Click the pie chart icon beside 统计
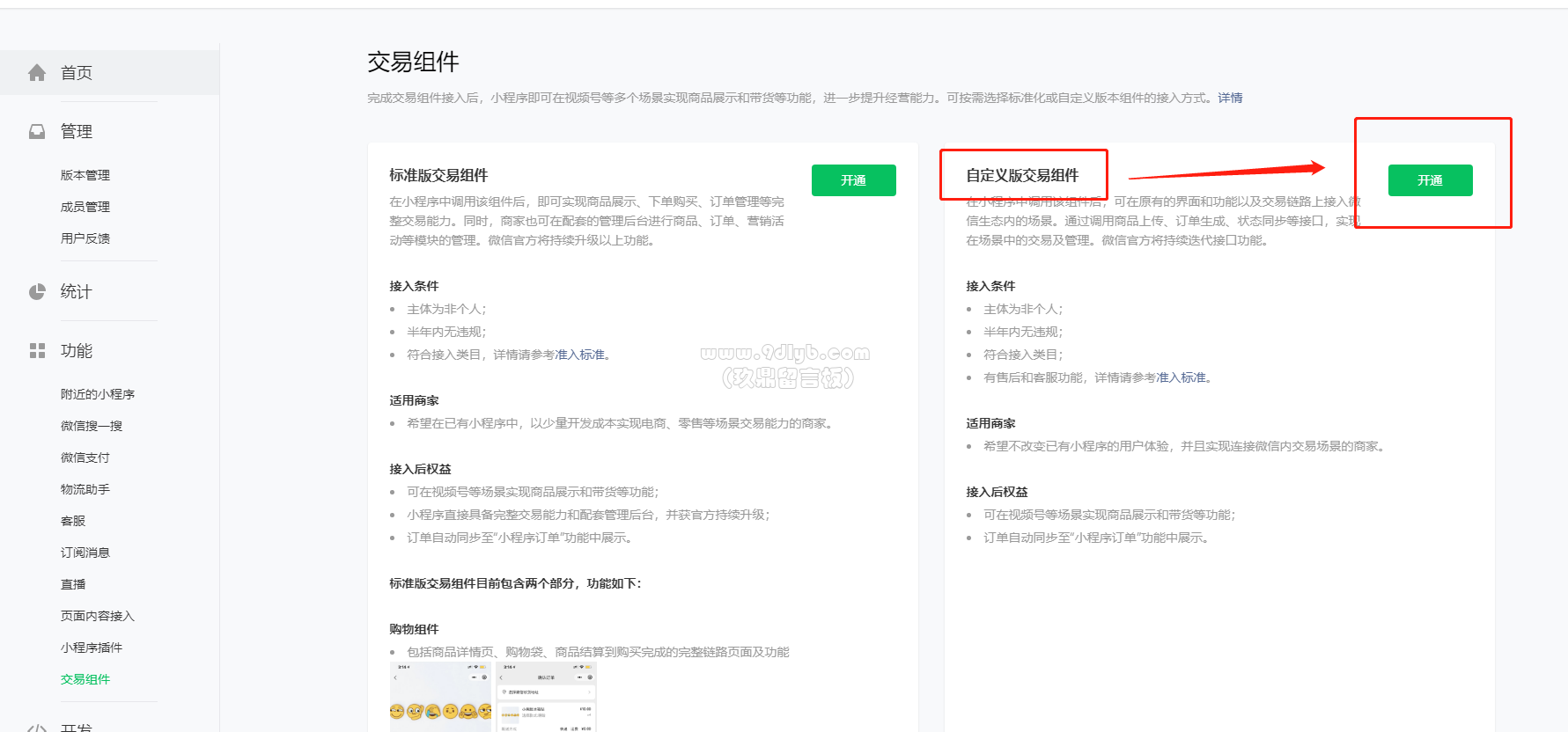The width and height of the screenshot is (1568, 732). click(37, 292)
